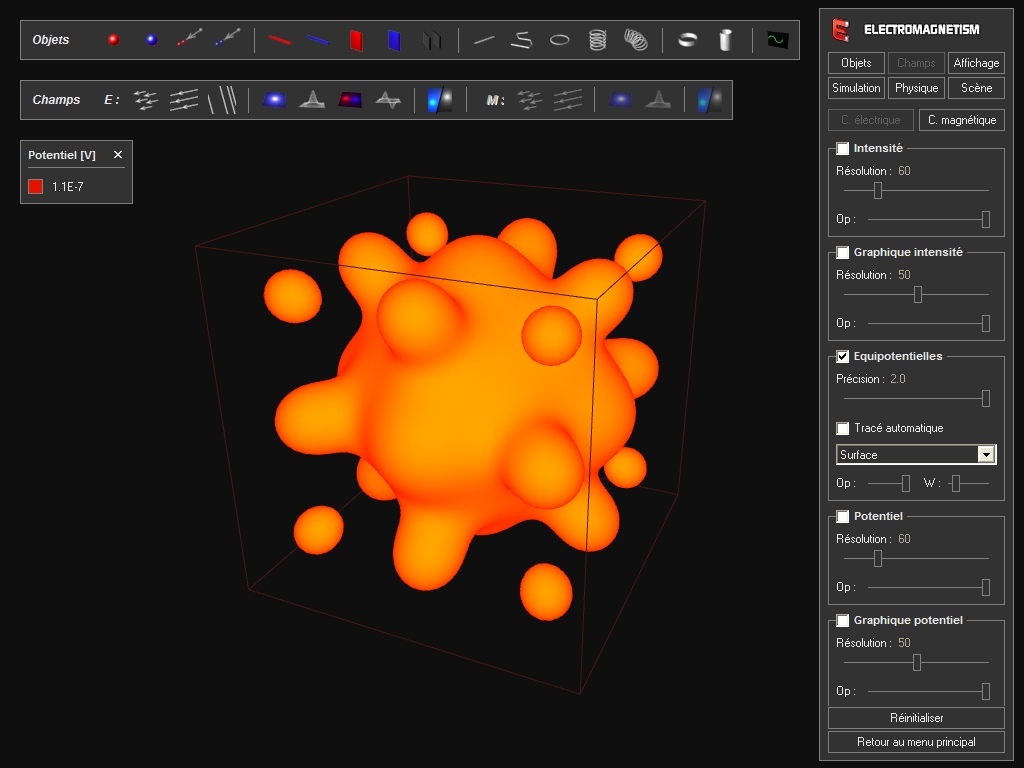
Task: Switch to the Affichage tab
Action: 976,63
